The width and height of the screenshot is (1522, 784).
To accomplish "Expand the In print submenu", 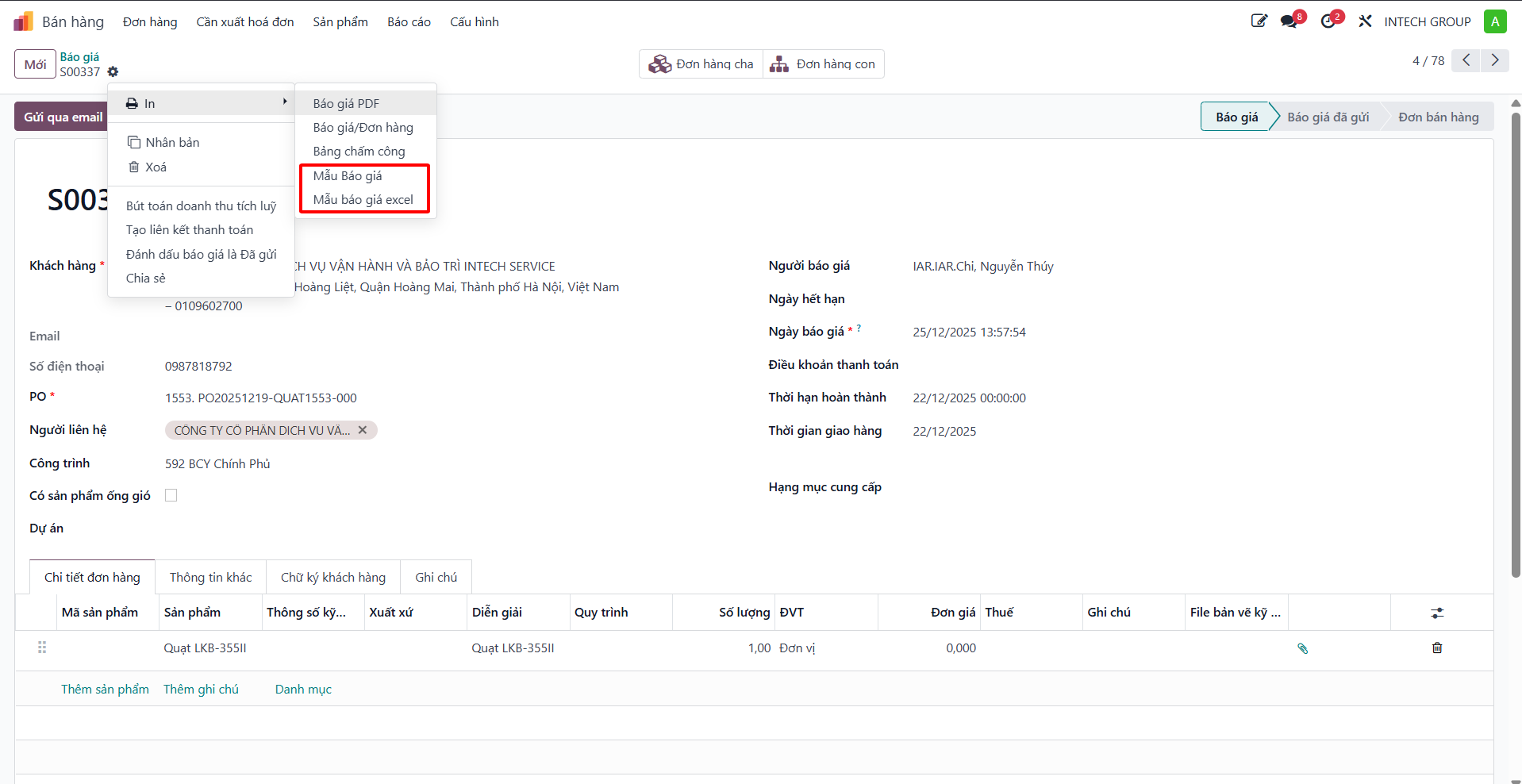I will (201, 103).
